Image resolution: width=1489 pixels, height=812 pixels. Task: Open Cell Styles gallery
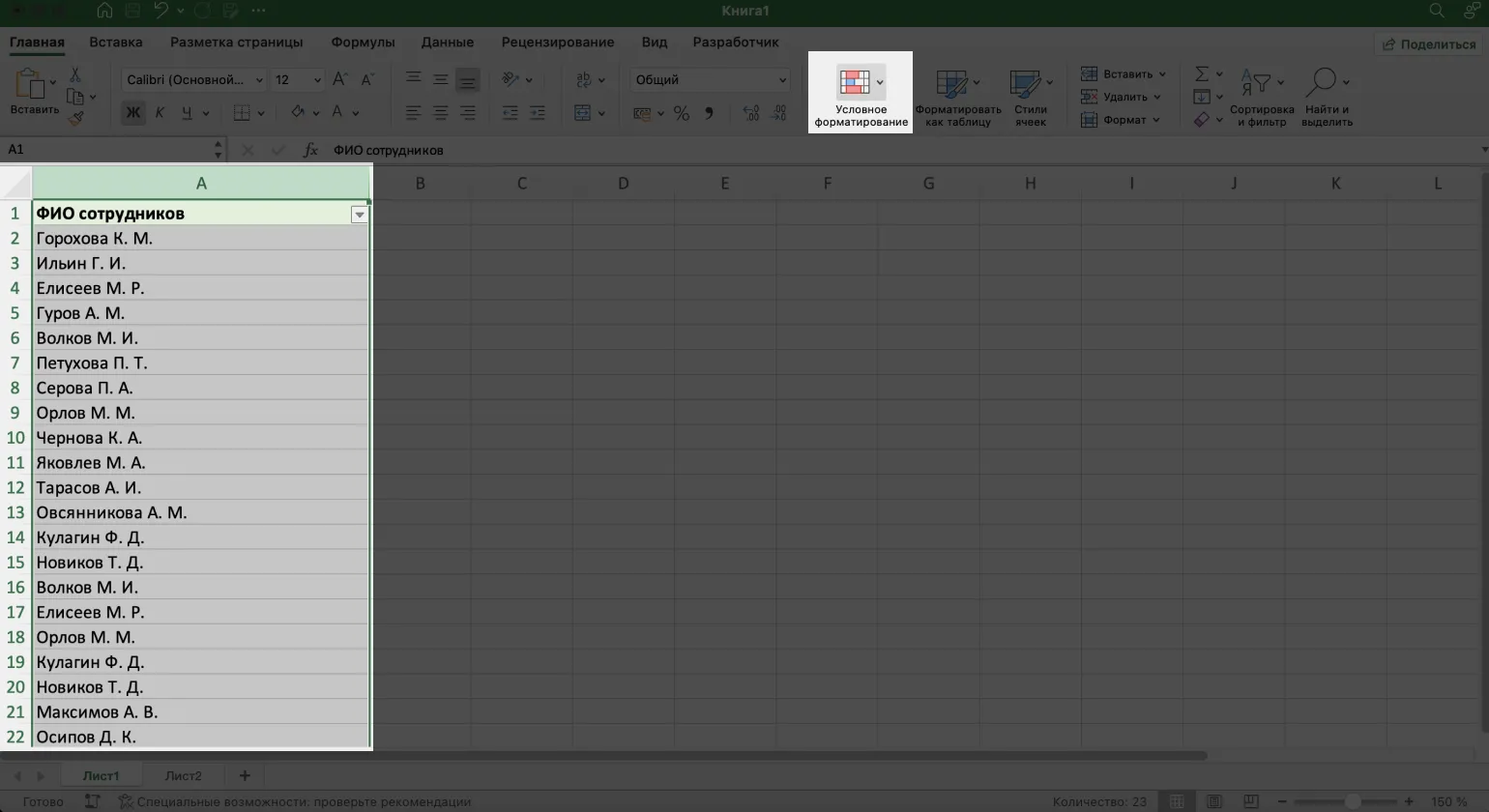1025,85
